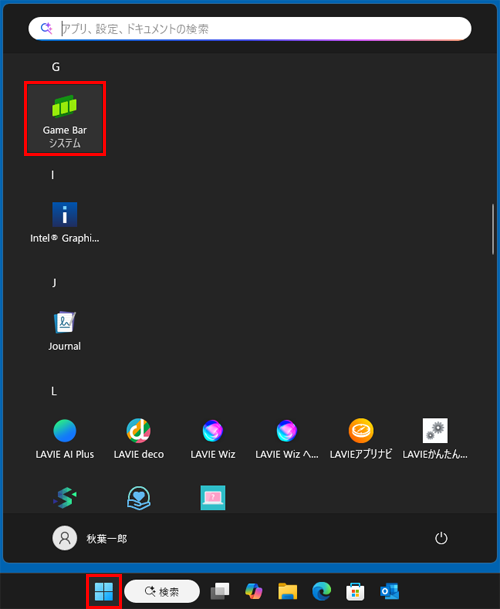This screenshot has width=500, height=609.
Task: Open the heart-in-hand icon app
Action: (x=139, y=498)
